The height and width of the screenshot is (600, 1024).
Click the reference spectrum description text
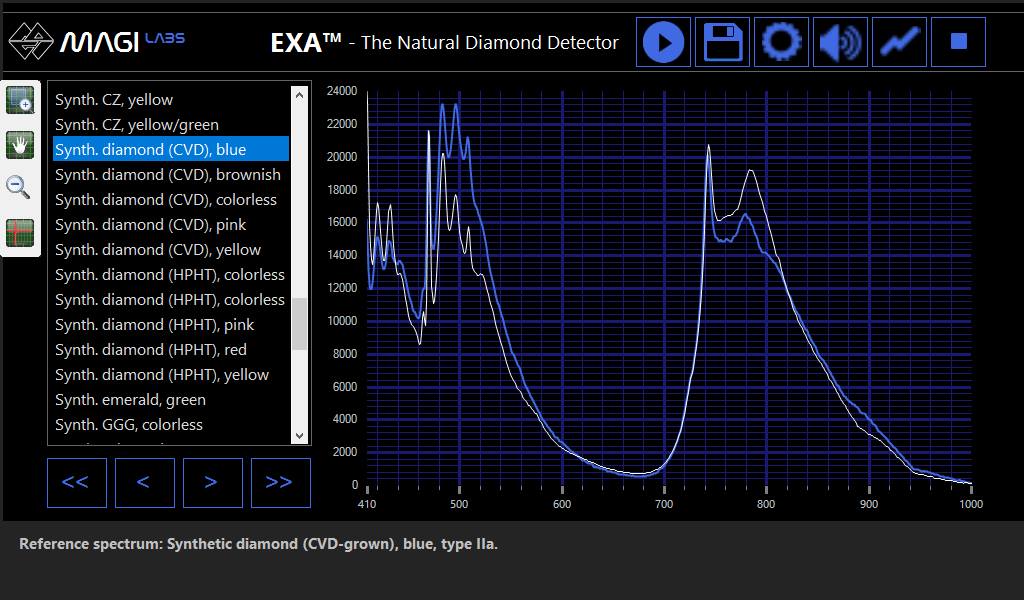259,544
